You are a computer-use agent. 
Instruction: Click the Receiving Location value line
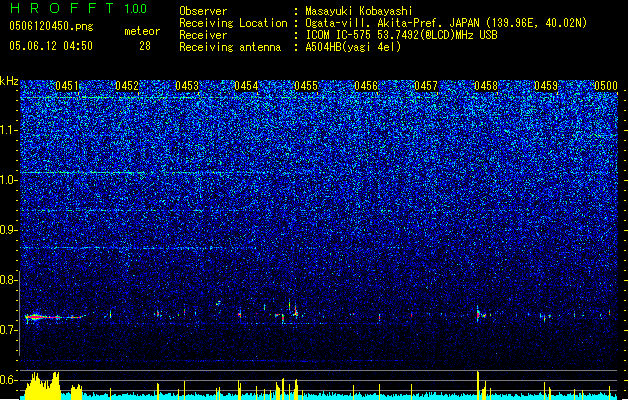pos(446,23)
